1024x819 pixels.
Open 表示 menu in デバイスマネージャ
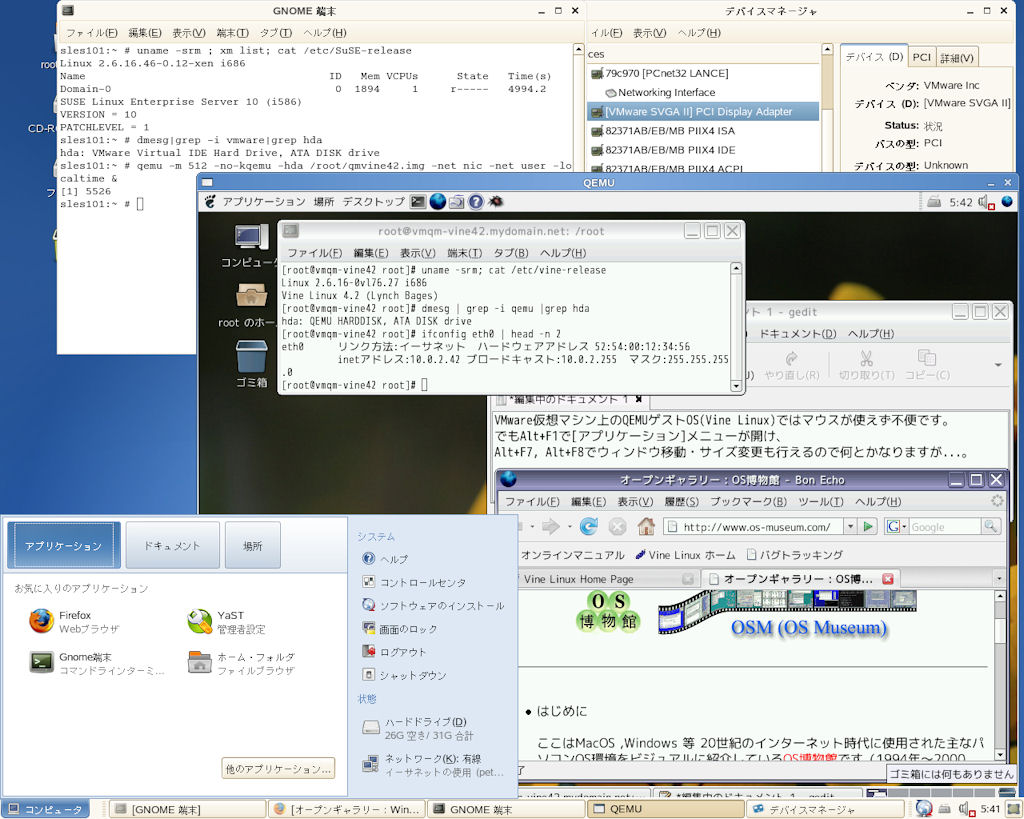coord(650,33)
